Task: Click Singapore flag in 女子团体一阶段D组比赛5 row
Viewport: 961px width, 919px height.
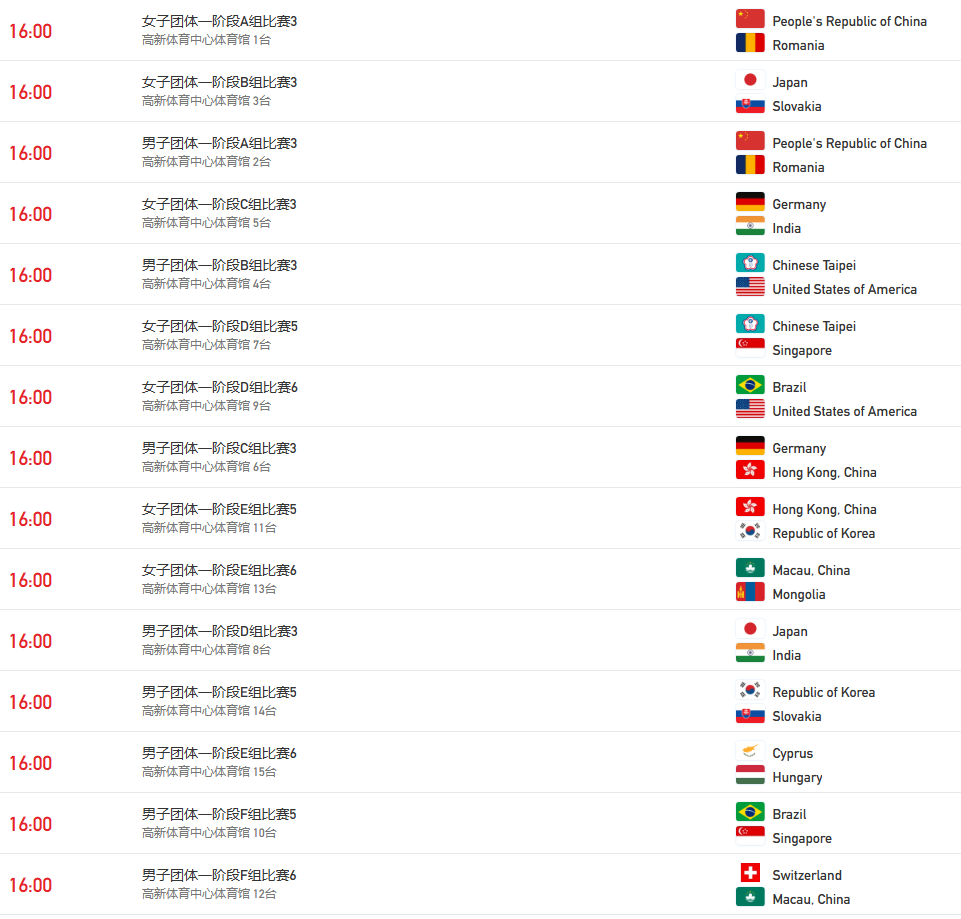Action: (750, 349)
